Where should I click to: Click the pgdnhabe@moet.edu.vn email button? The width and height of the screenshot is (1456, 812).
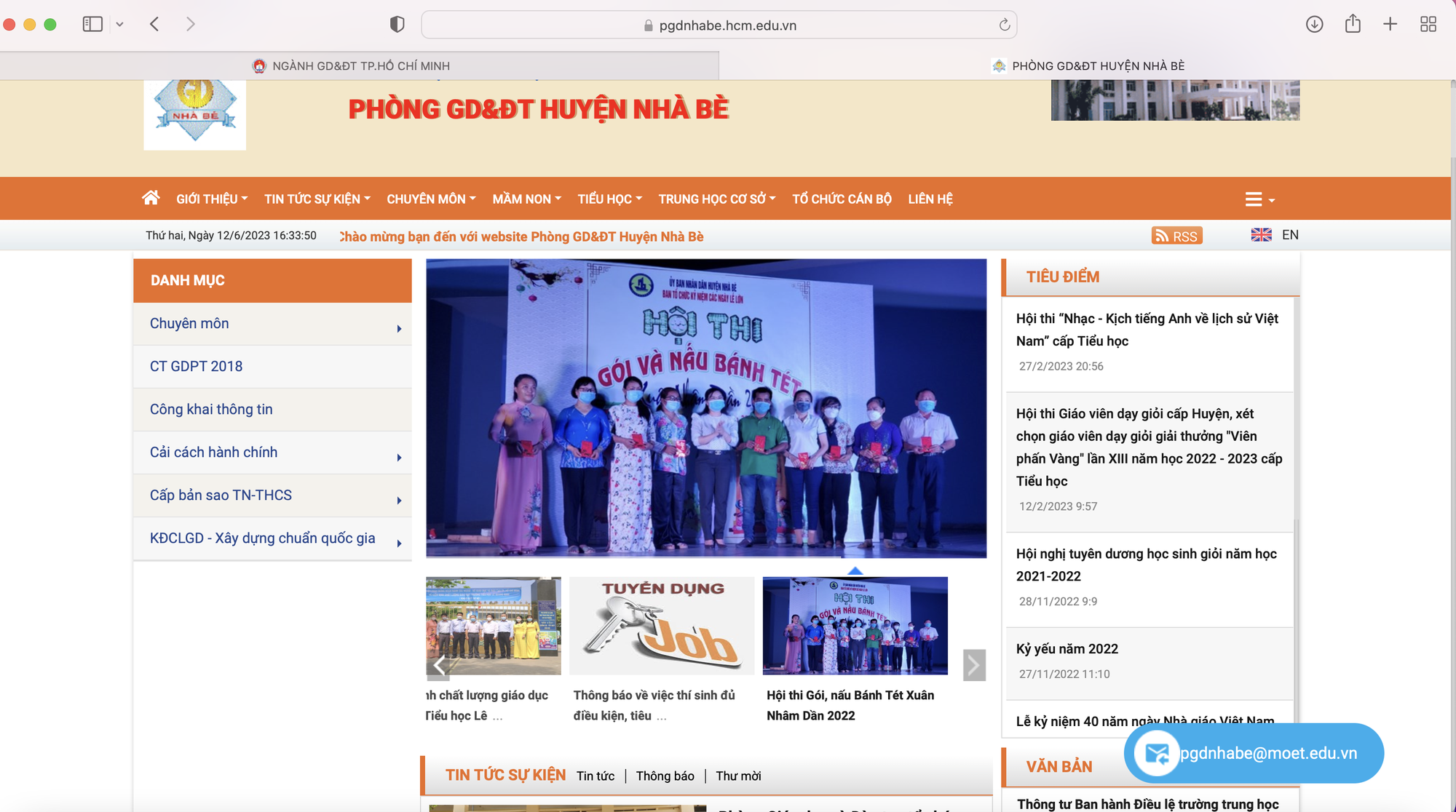coord(1254,753)
